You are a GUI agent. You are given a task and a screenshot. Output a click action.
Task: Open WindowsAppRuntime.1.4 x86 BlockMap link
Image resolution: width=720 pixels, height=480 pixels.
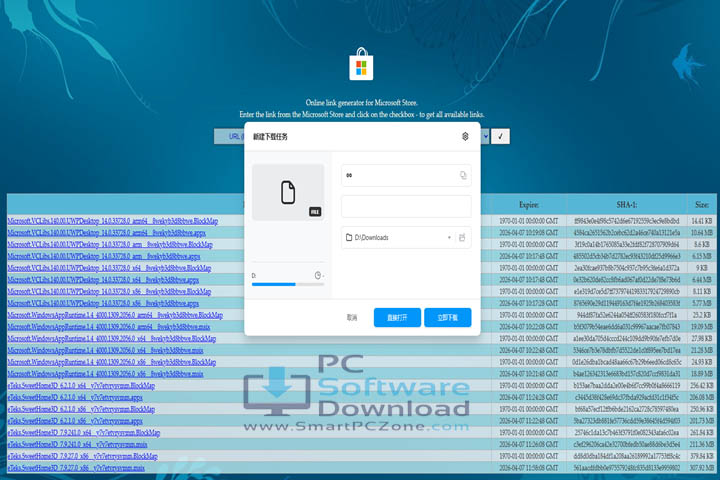112,362
